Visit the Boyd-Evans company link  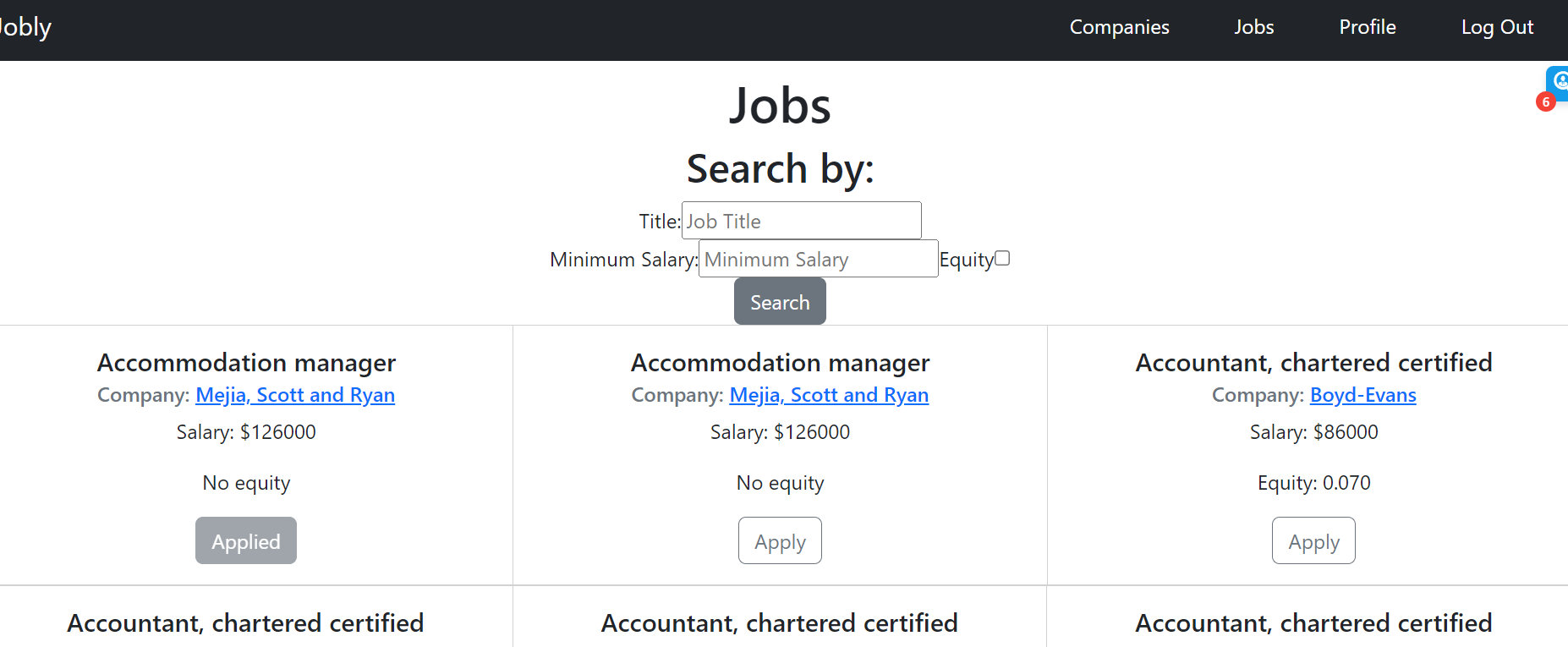click(x=1362, y=395)
